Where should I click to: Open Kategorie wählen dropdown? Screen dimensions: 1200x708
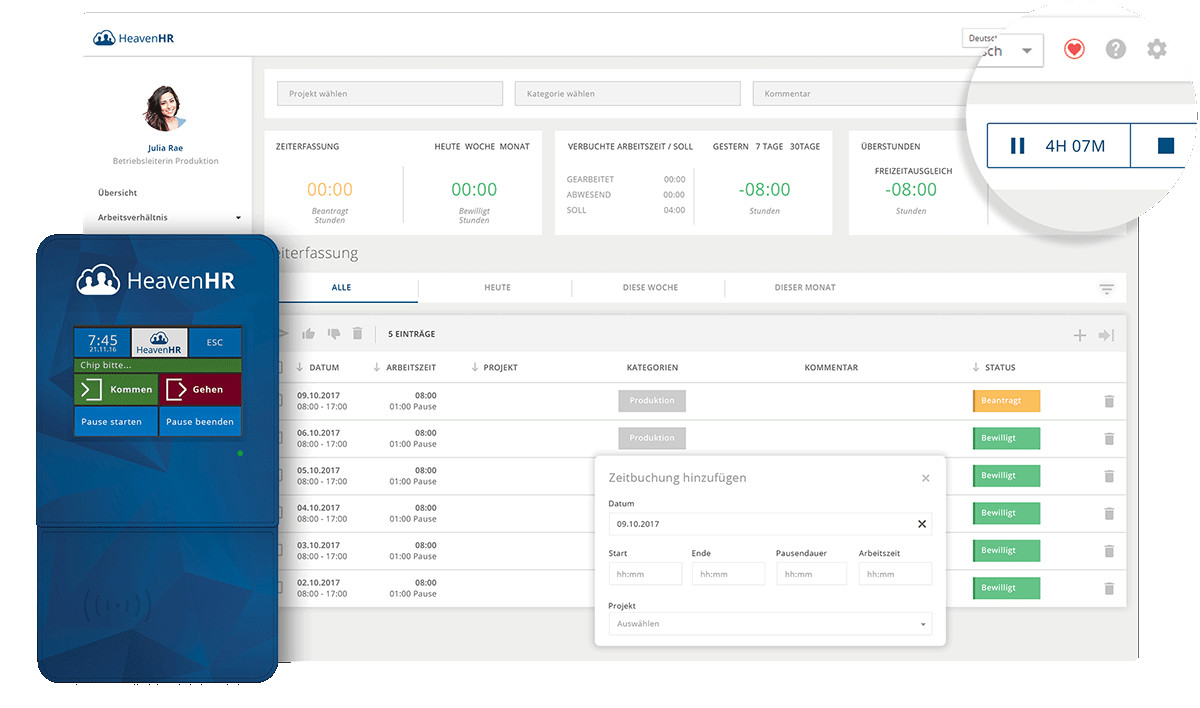tap(628, 94)
